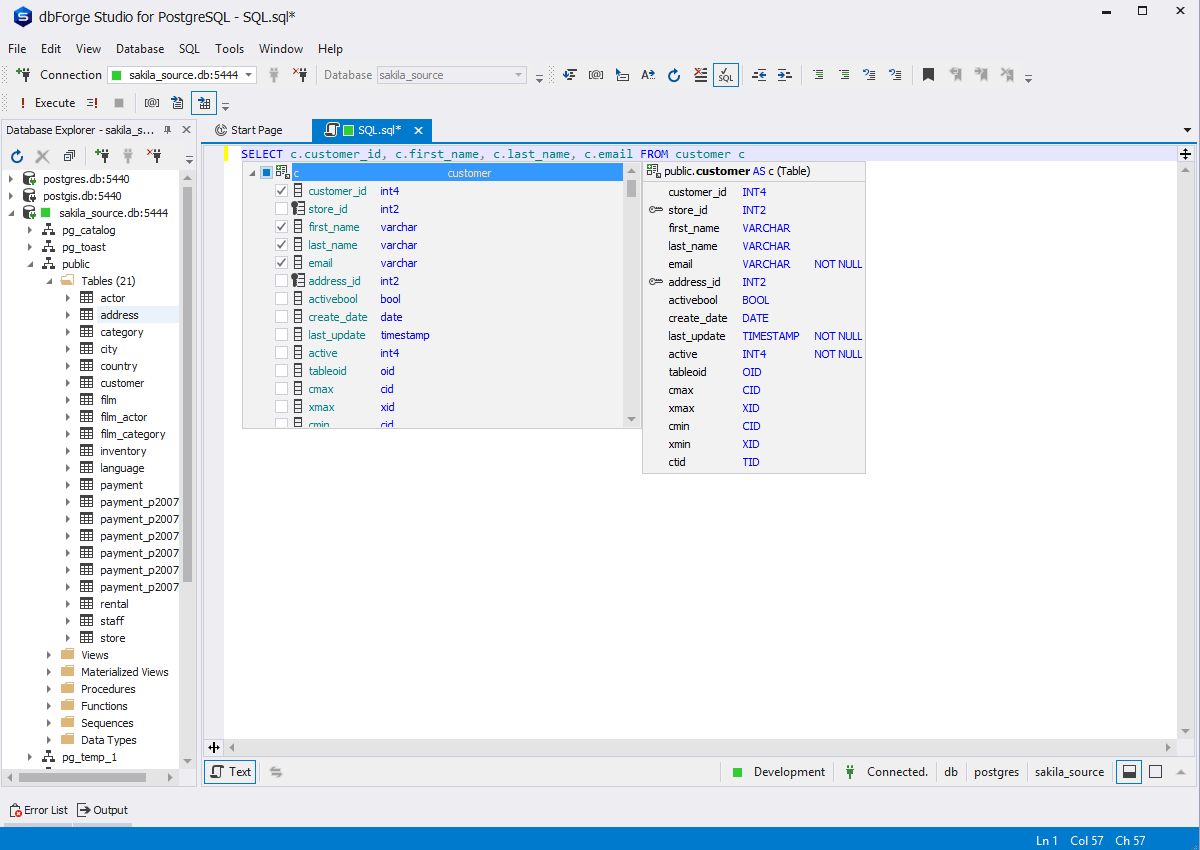
Task: Click the Execute current statement icon
Action: point(92,103)
